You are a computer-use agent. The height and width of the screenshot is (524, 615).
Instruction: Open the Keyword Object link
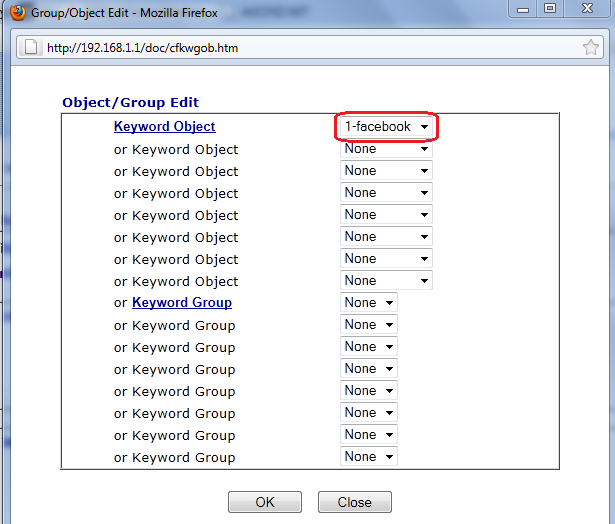[x=164, y=127]
